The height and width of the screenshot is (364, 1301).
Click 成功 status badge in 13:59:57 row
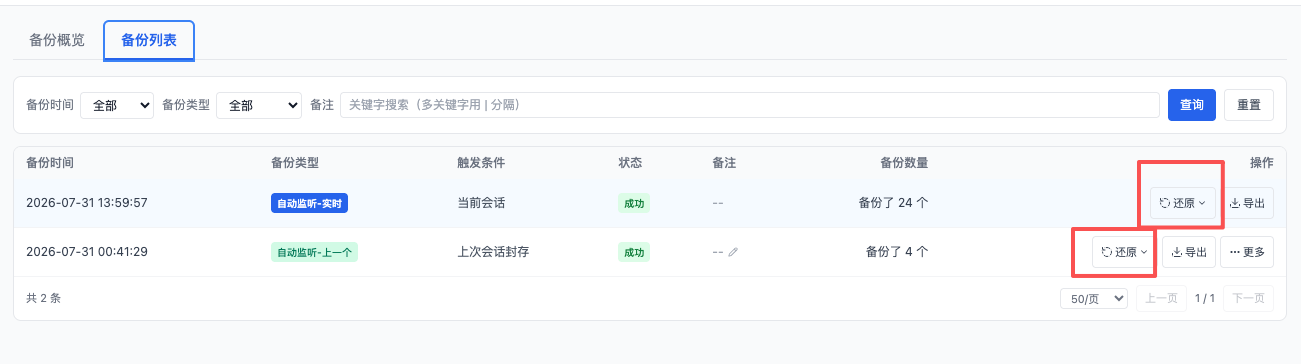(x=634, y=203)
